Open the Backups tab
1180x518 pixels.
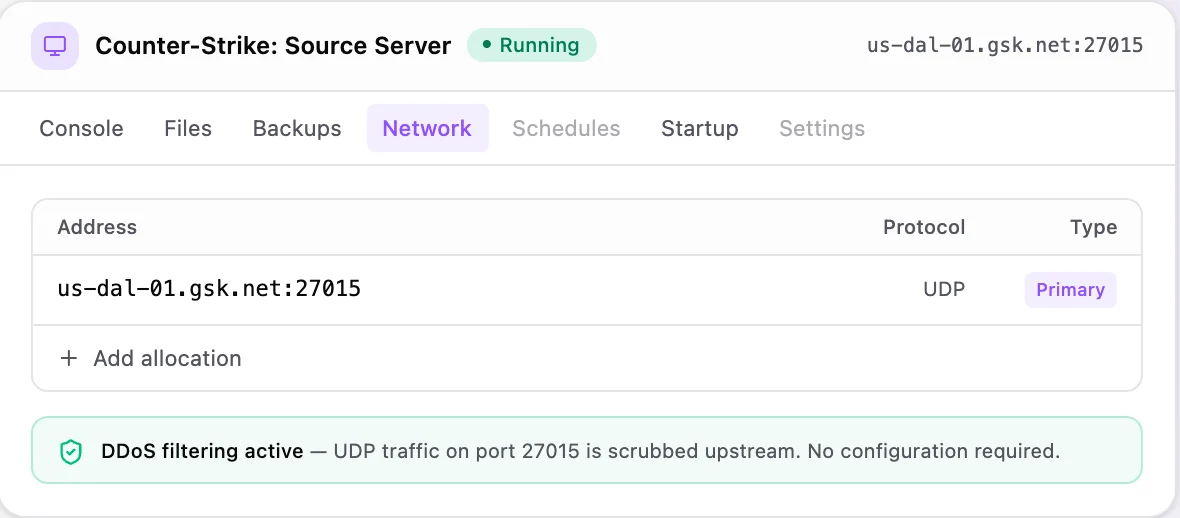297,128
